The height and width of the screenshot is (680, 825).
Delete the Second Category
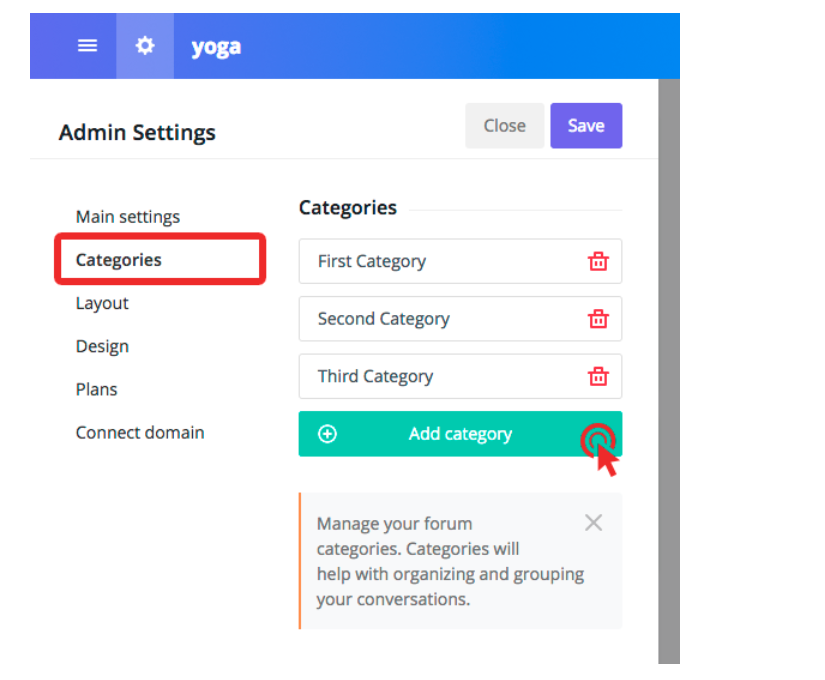[598, 319]
